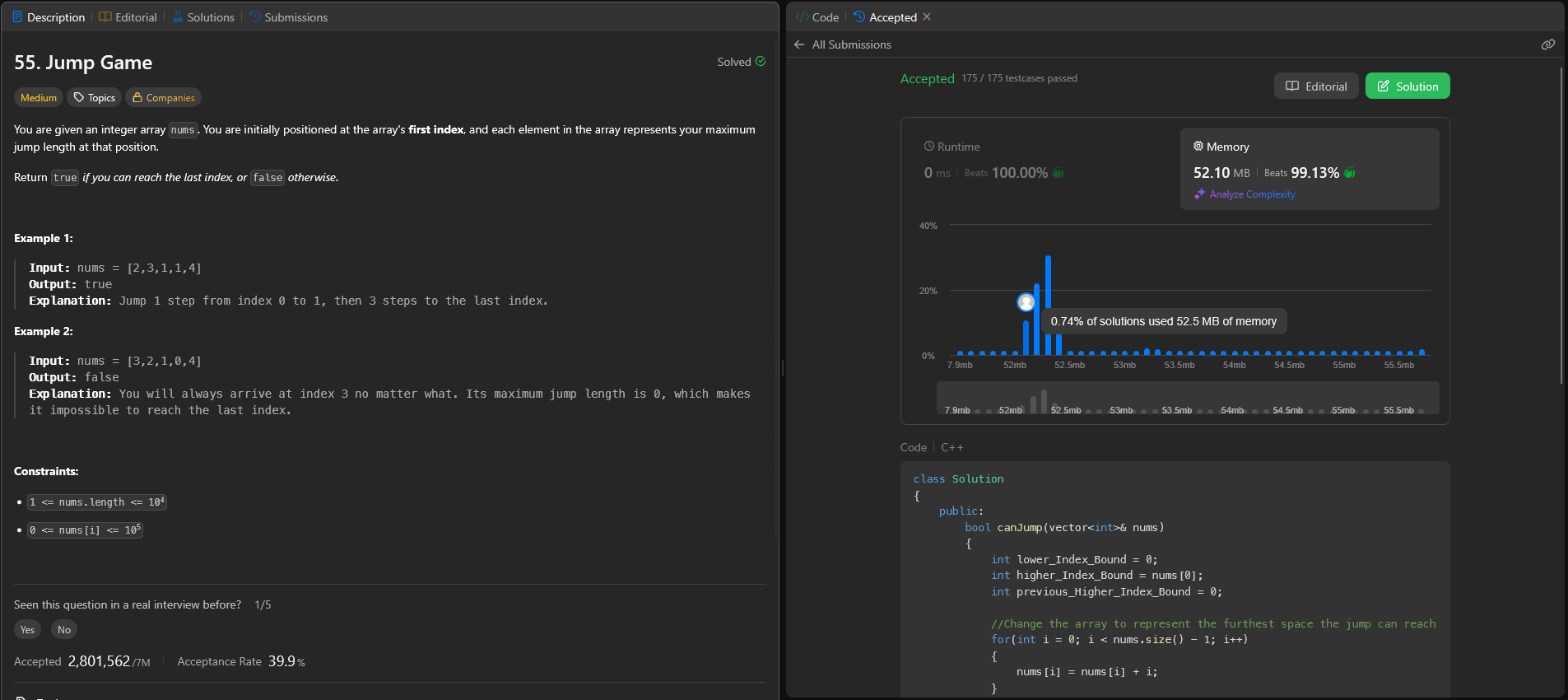Image resolution: width=1568 pixels, height=700 pixels.
Task: Answer No to the interview question
Action: click(x=64, y=630)
